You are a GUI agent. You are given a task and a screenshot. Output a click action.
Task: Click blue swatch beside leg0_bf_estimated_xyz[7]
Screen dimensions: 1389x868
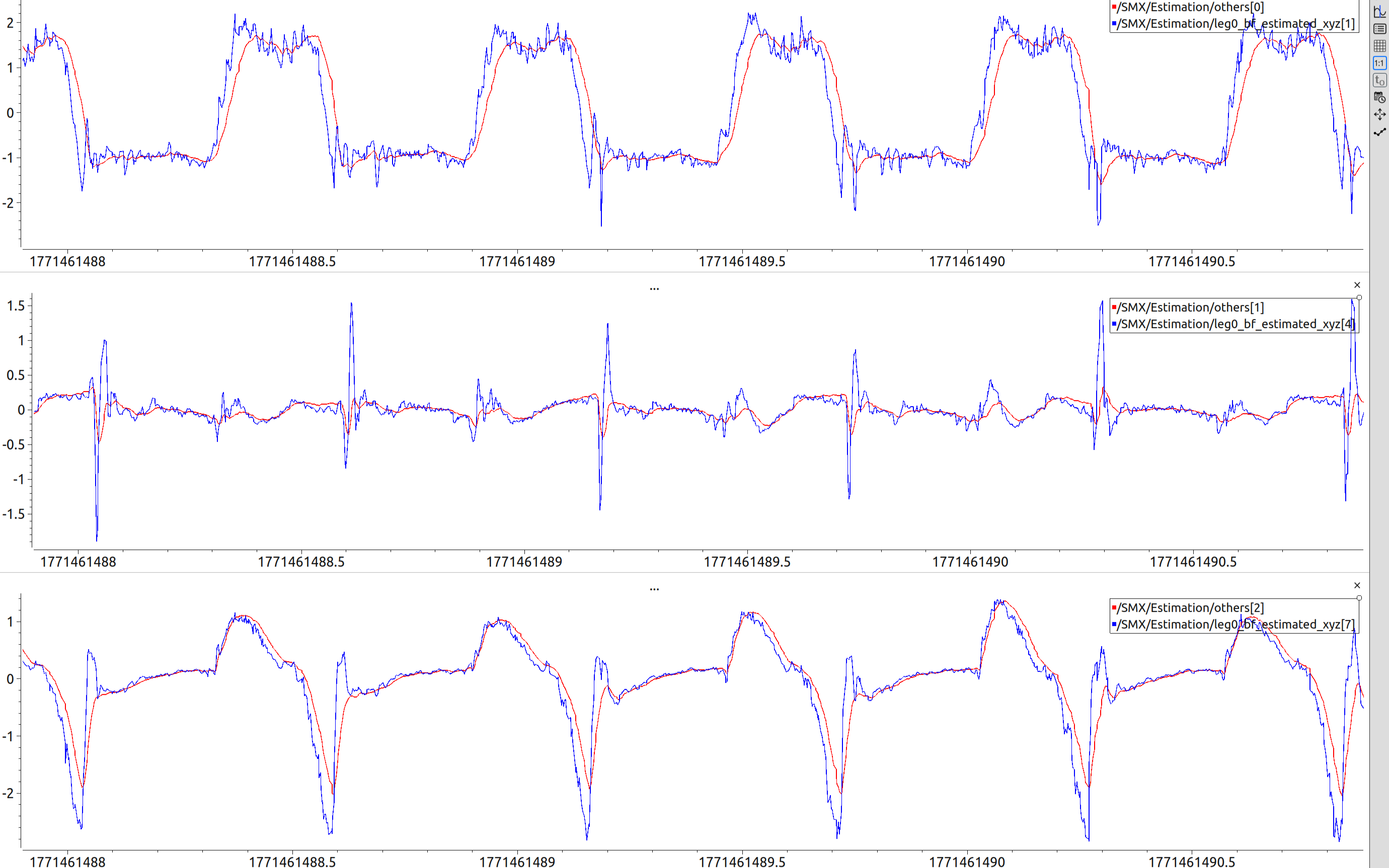click(1114, 624)
